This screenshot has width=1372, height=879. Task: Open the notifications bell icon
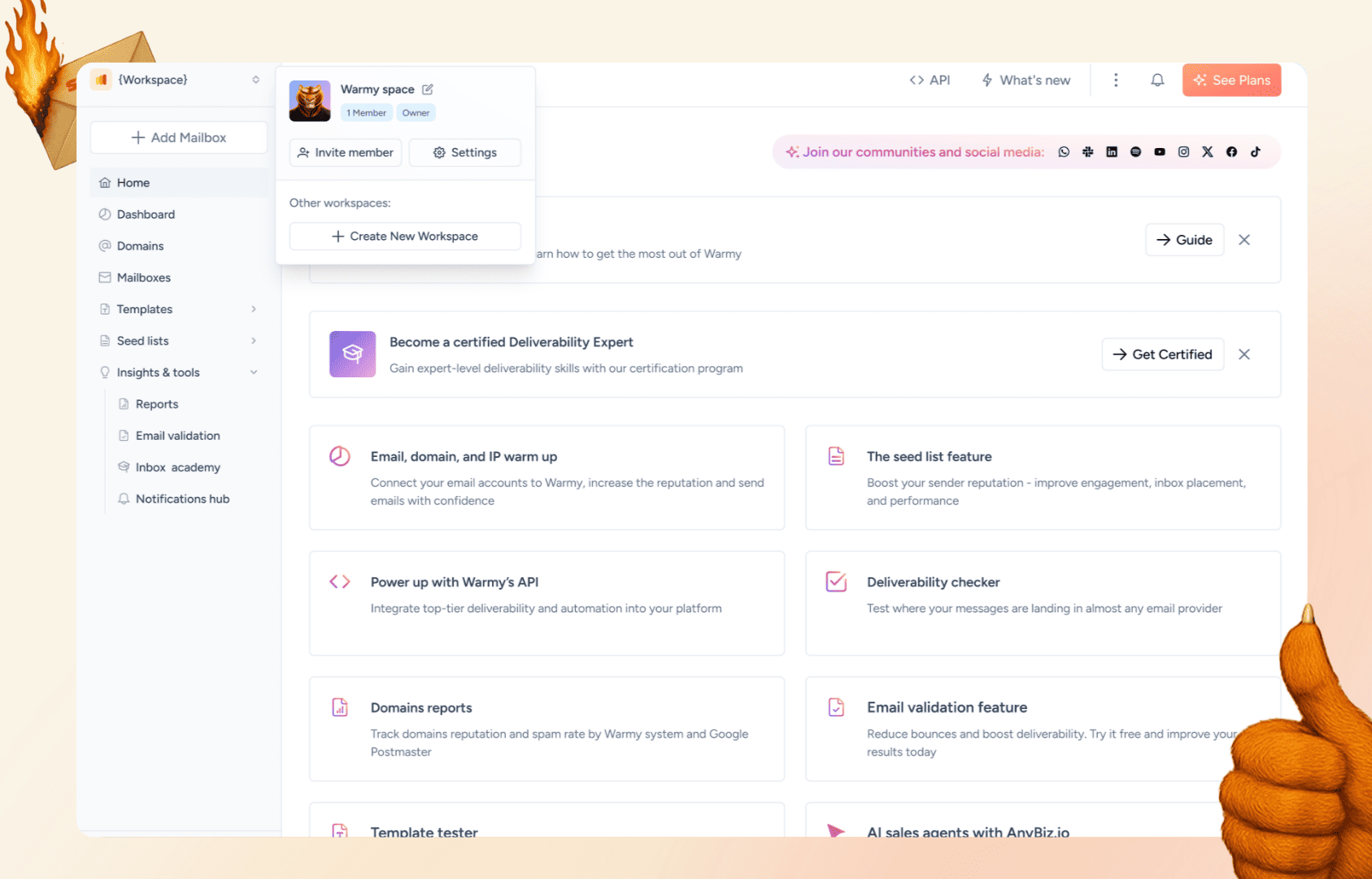(x=1157, y=80)
